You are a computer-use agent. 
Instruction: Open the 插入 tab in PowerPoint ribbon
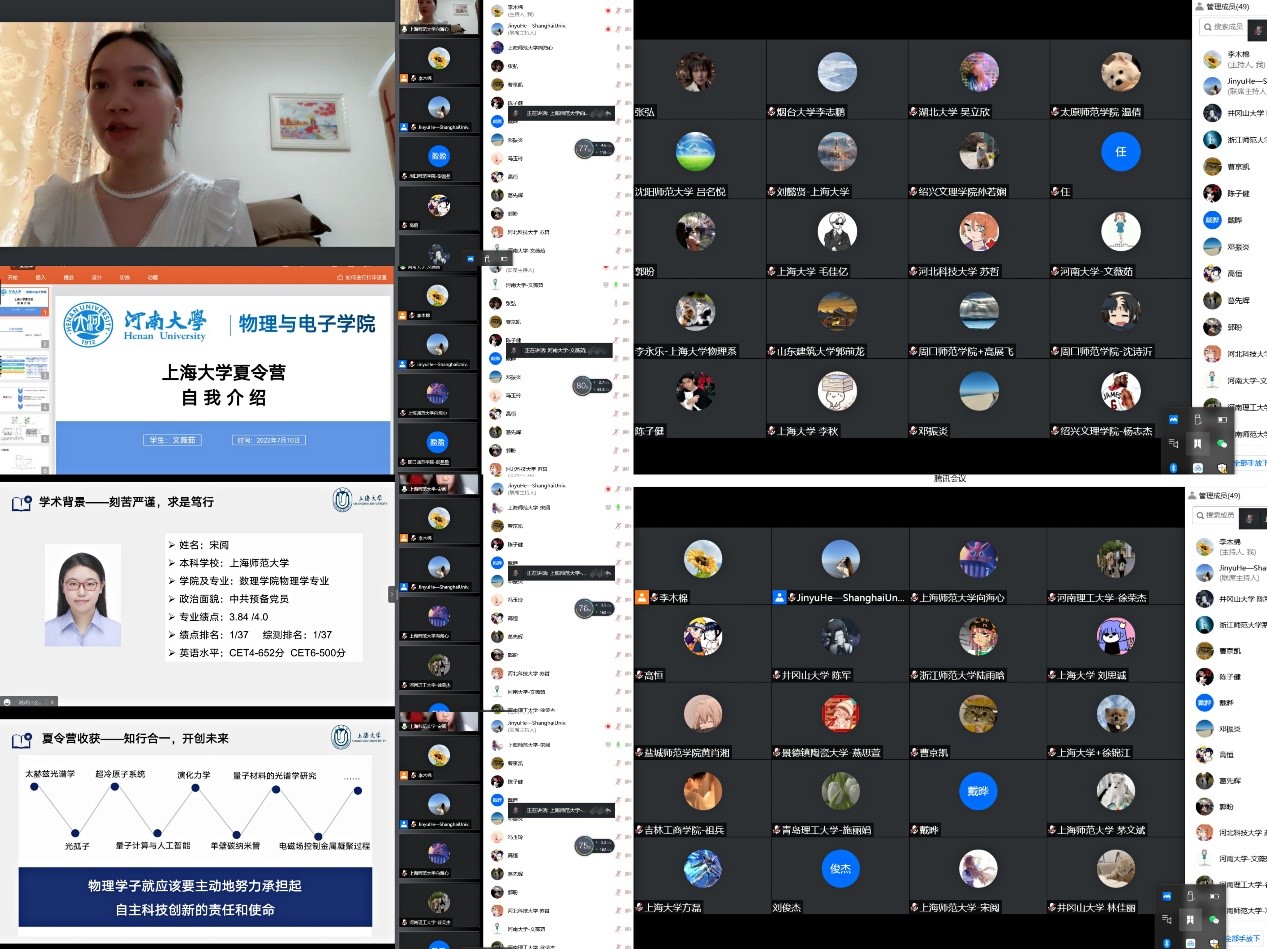pos(41,277)
